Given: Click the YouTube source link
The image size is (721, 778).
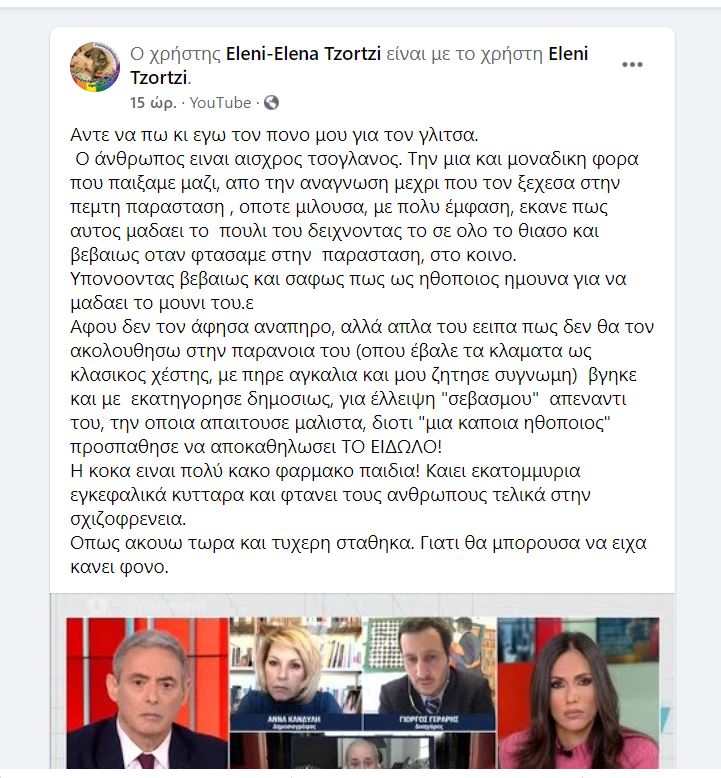Looking at the screenshot, I should coord(220,103).
